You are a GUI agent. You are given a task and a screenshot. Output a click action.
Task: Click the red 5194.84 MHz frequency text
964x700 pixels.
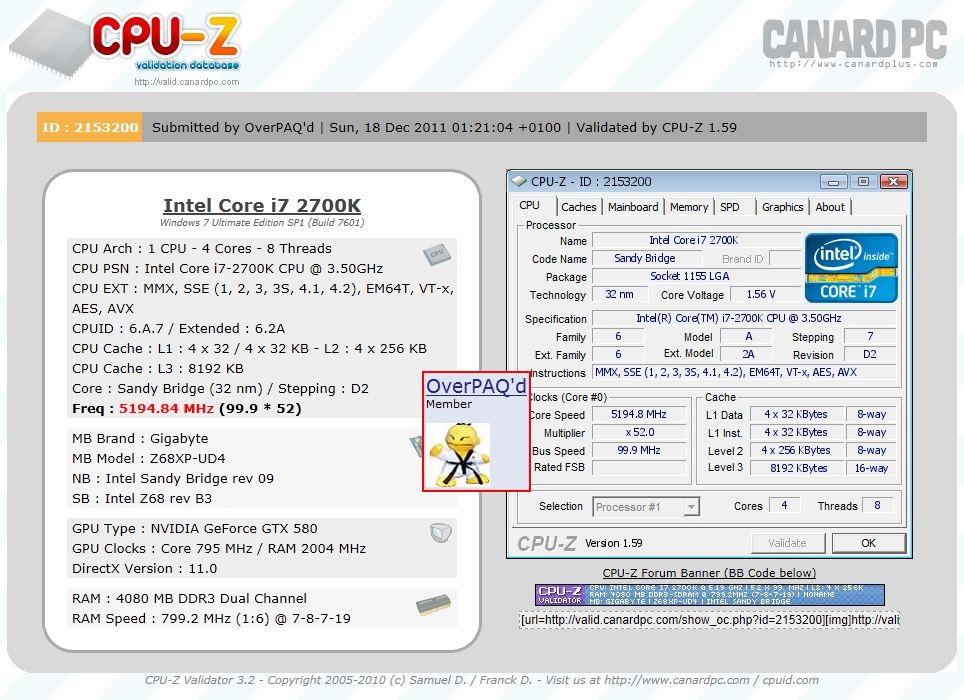(166, 409)
